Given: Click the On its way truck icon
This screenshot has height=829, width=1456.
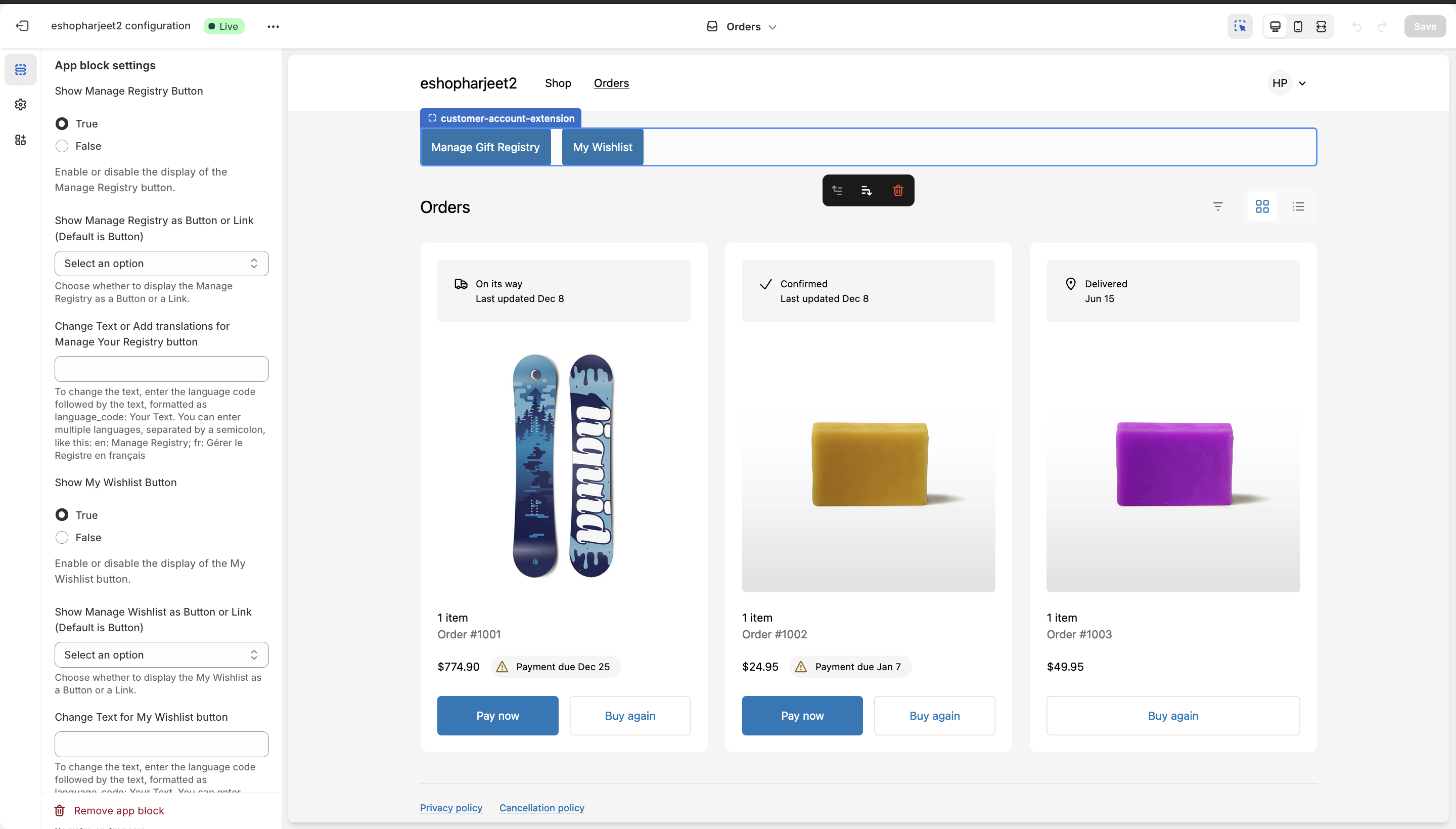Looking at the screenshot, I should (461, 284).
